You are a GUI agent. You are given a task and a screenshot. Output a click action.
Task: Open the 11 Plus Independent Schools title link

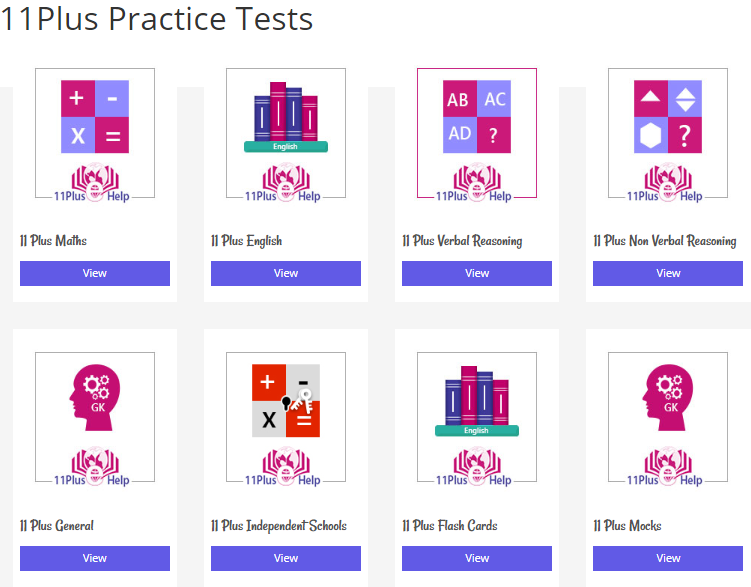(x=279, y=526)
